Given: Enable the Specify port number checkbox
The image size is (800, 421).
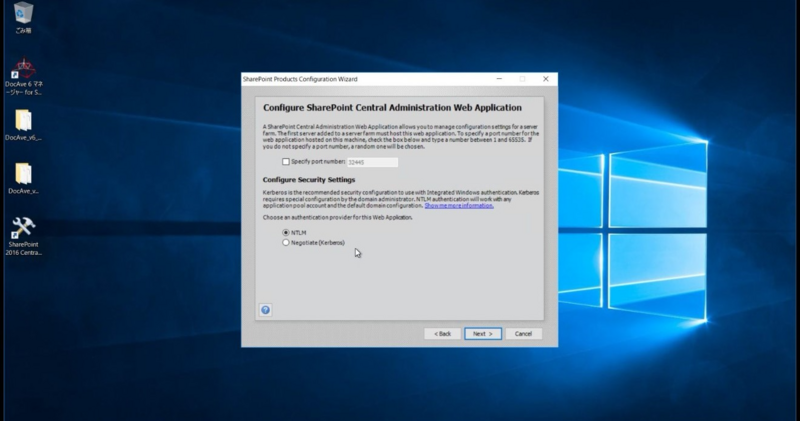Looking at the screenshot, I should 286,162.
